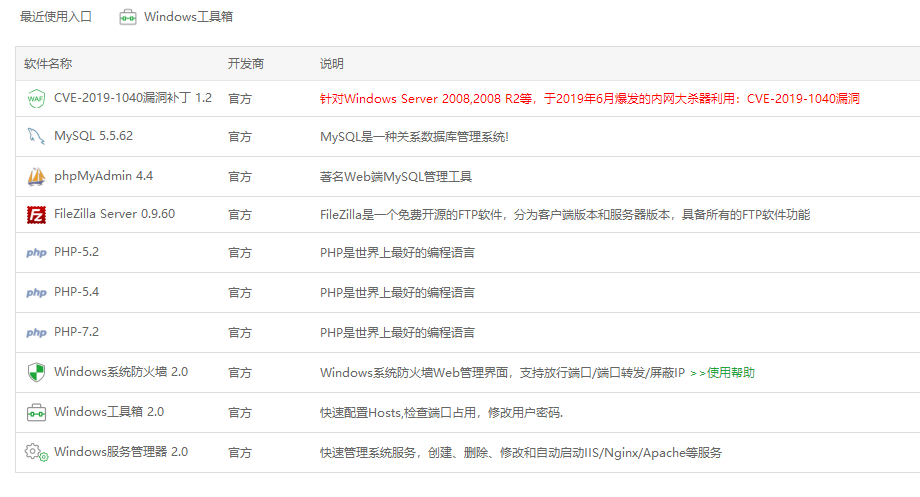This screenshot has height=497, width=920.
Task: Click the 著名Web端MySQL管理工具 description
Action: point(396,177)
